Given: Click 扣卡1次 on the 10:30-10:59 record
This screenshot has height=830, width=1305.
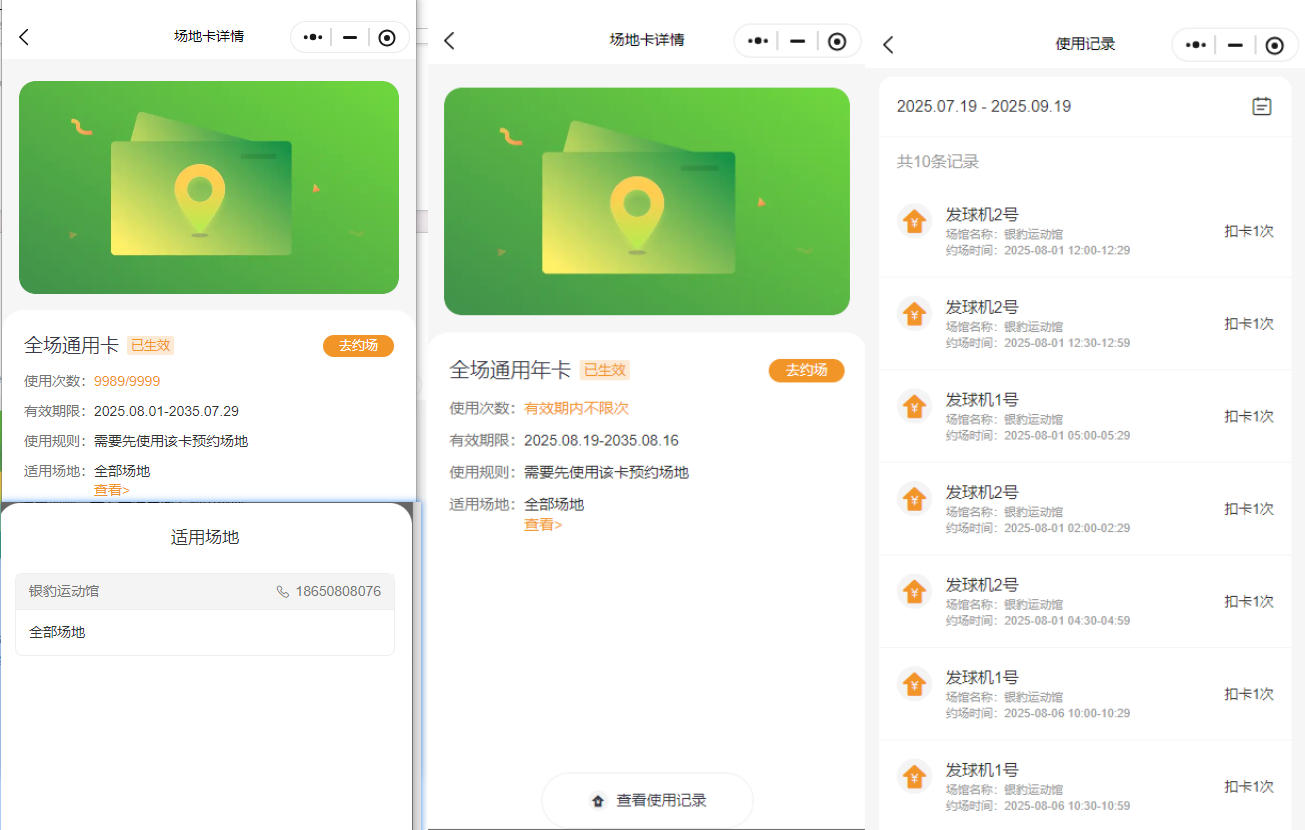Looking at the screenshot, I should click(1249, 787).
